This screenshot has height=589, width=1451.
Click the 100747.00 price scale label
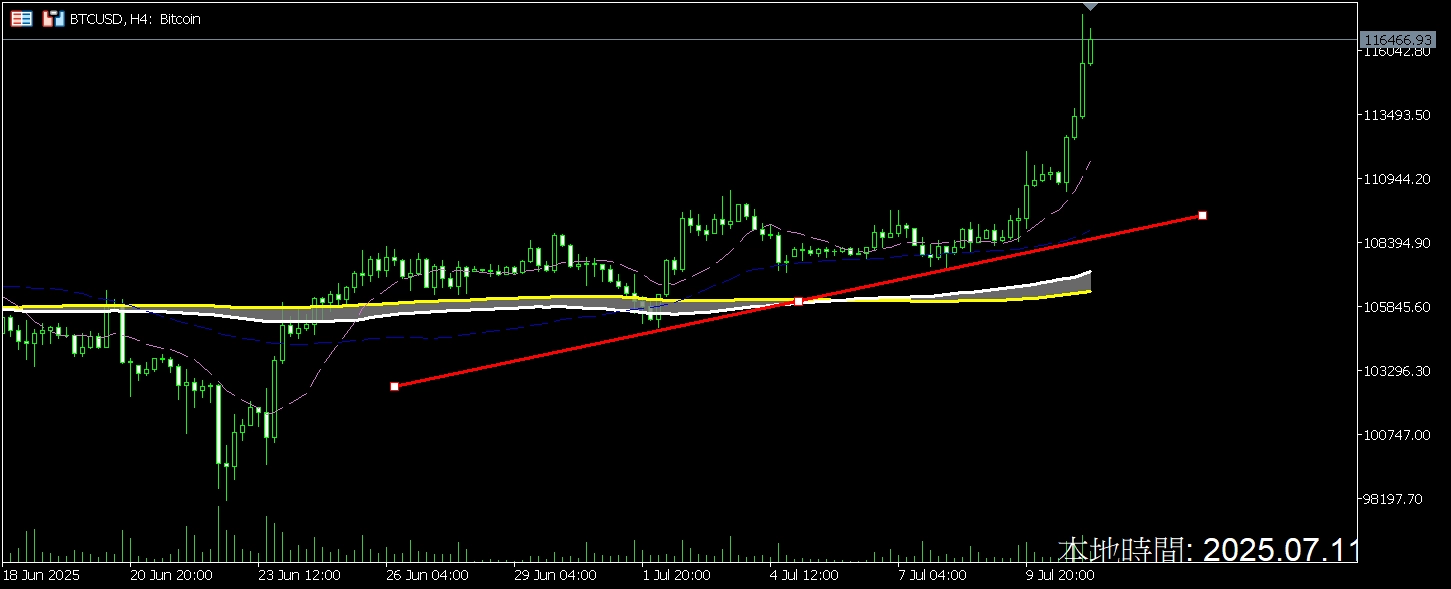coord(1397,436)
